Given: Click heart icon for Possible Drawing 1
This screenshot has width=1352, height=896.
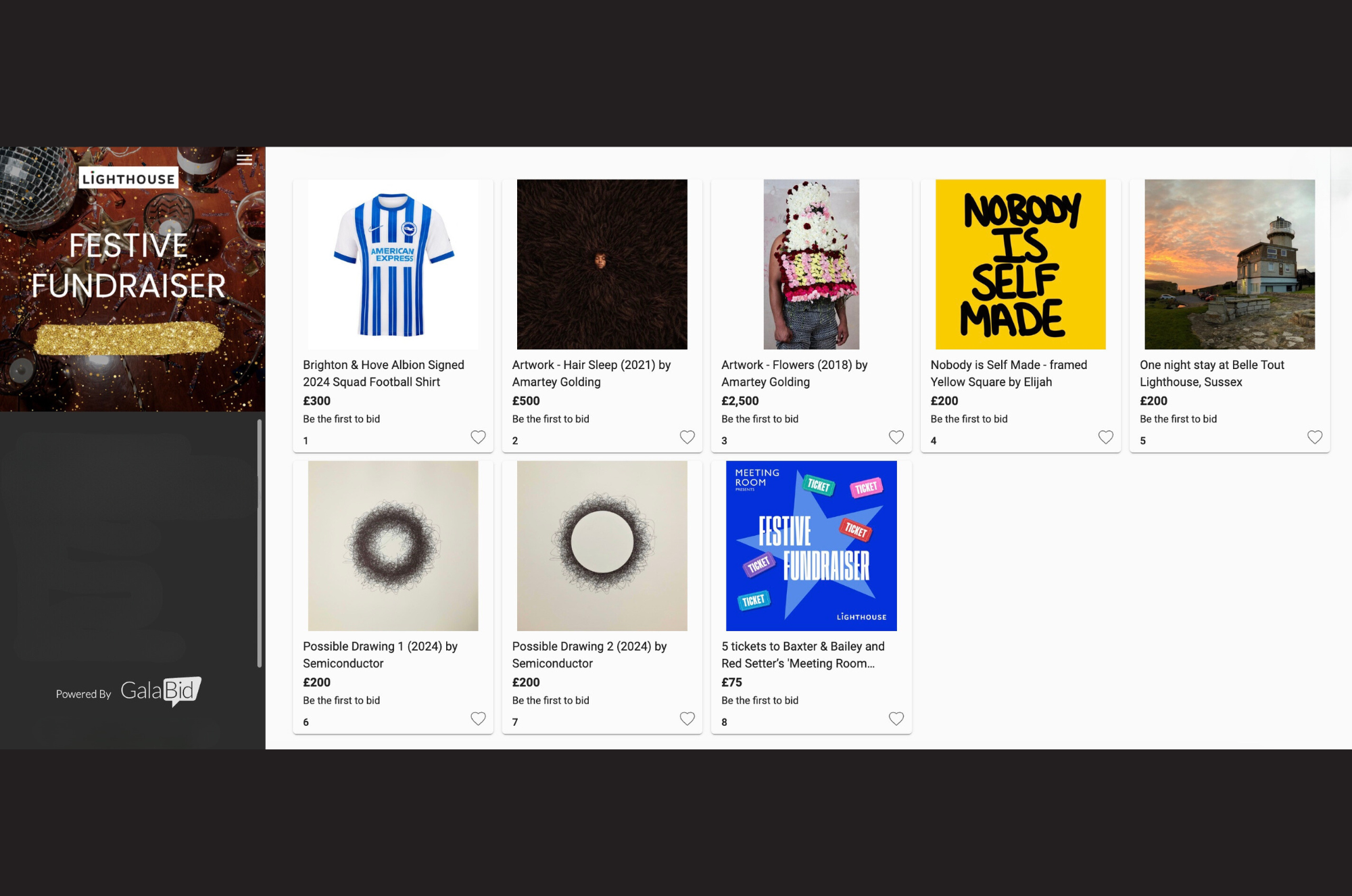Looking at the screenshot, I should [x=478, y=718].
